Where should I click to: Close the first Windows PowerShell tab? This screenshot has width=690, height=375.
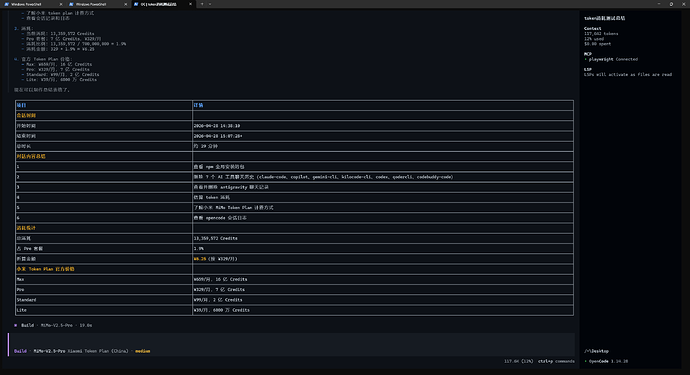click(x=61, y=4)
